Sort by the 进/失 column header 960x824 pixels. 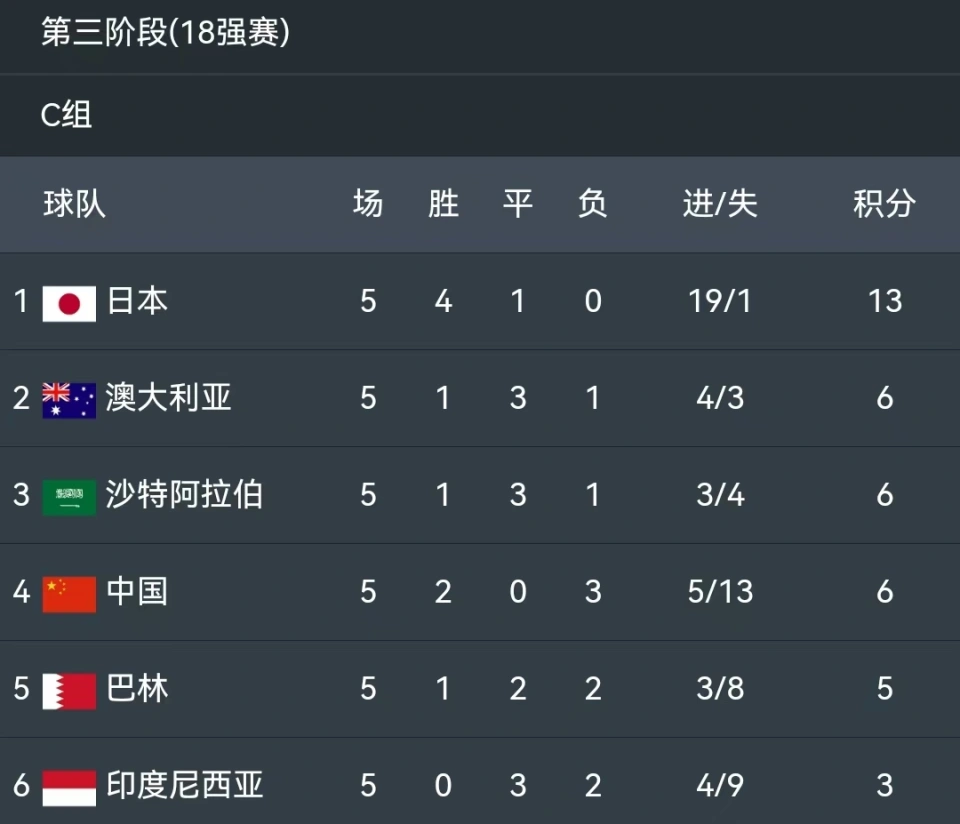click(x=720, y=204)
